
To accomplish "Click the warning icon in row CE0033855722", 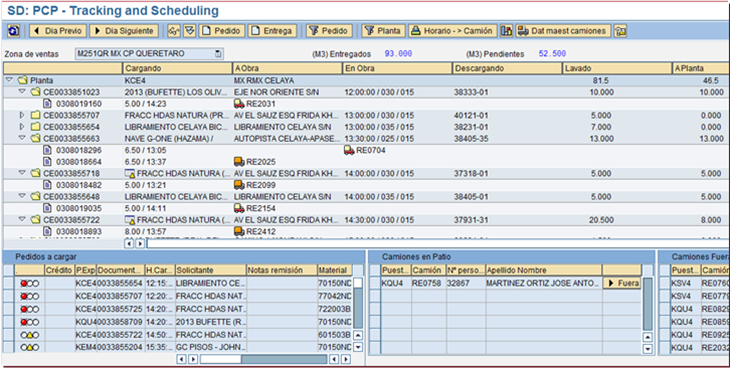I will tap(130, 220).
